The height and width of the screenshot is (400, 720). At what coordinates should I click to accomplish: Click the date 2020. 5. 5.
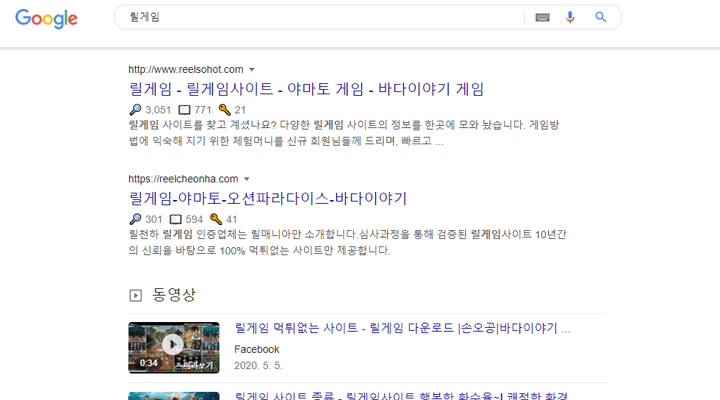258,366
